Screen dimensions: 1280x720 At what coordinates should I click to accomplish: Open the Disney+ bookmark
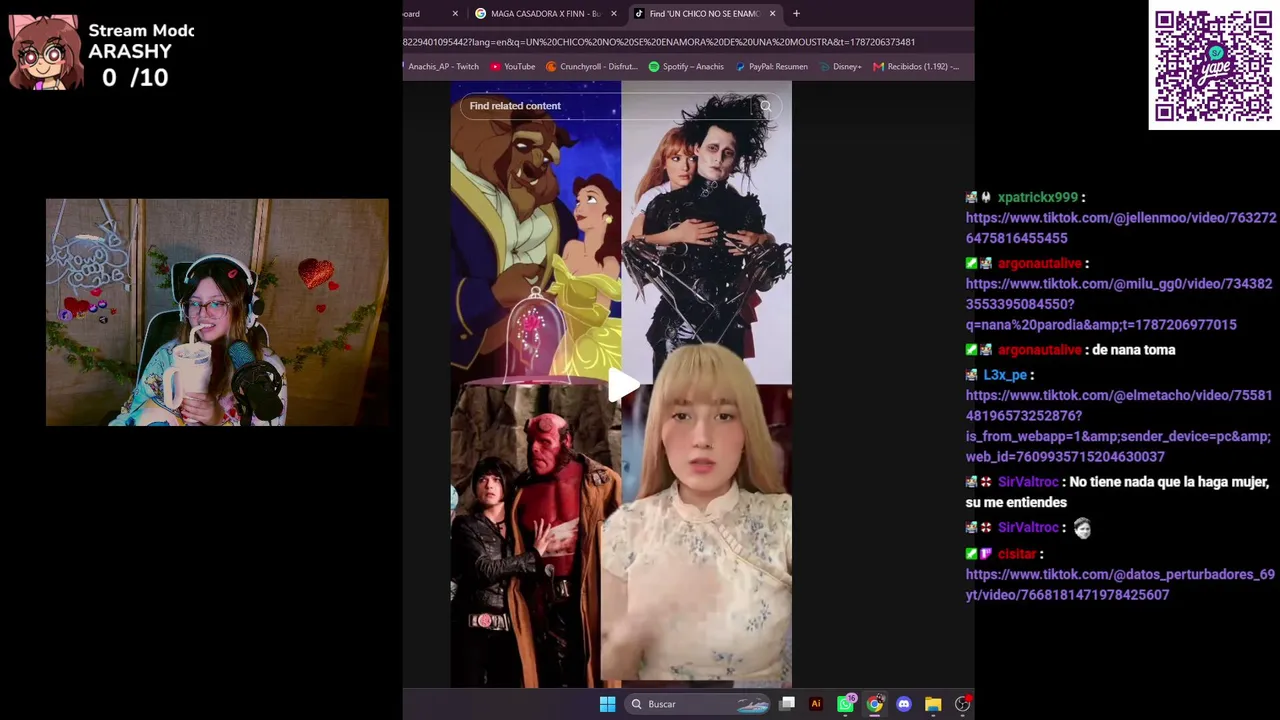[840, 67]
